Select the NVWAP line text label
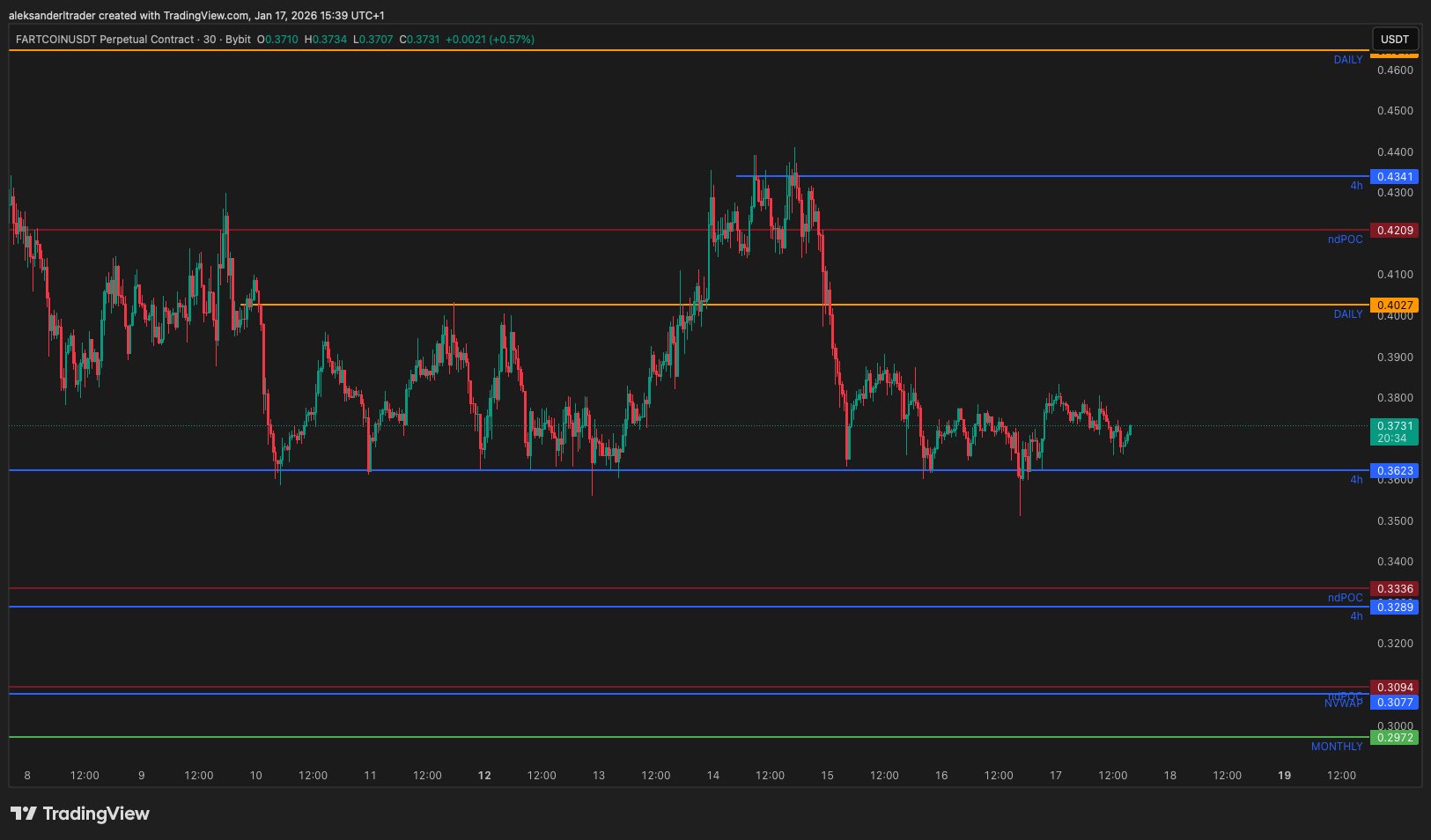1431x840 pixels. 1343,704
